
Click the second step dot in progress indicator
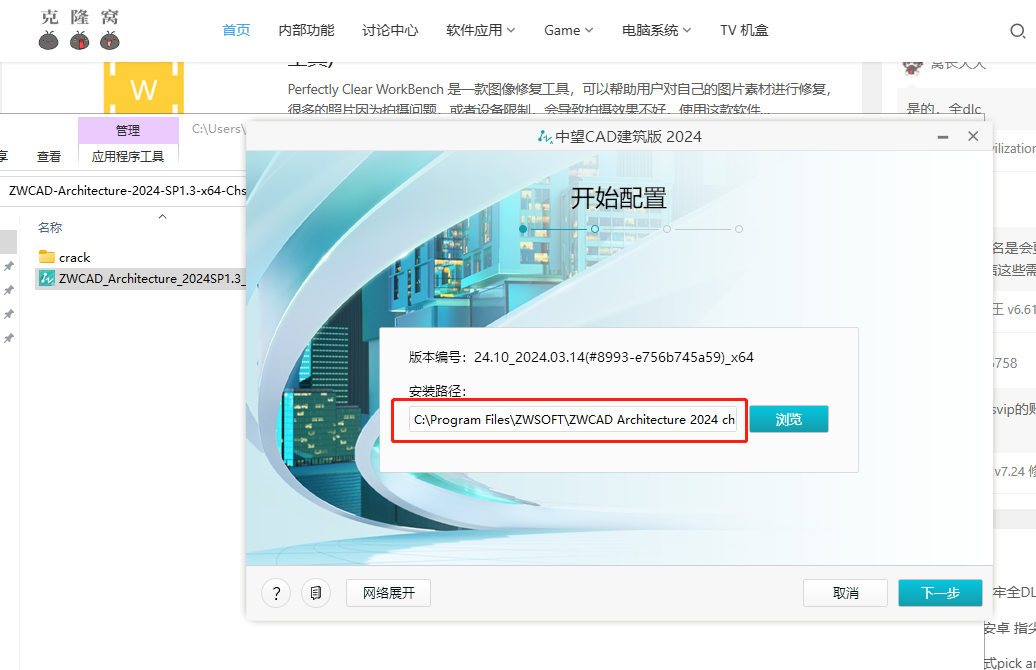point(595,229)
